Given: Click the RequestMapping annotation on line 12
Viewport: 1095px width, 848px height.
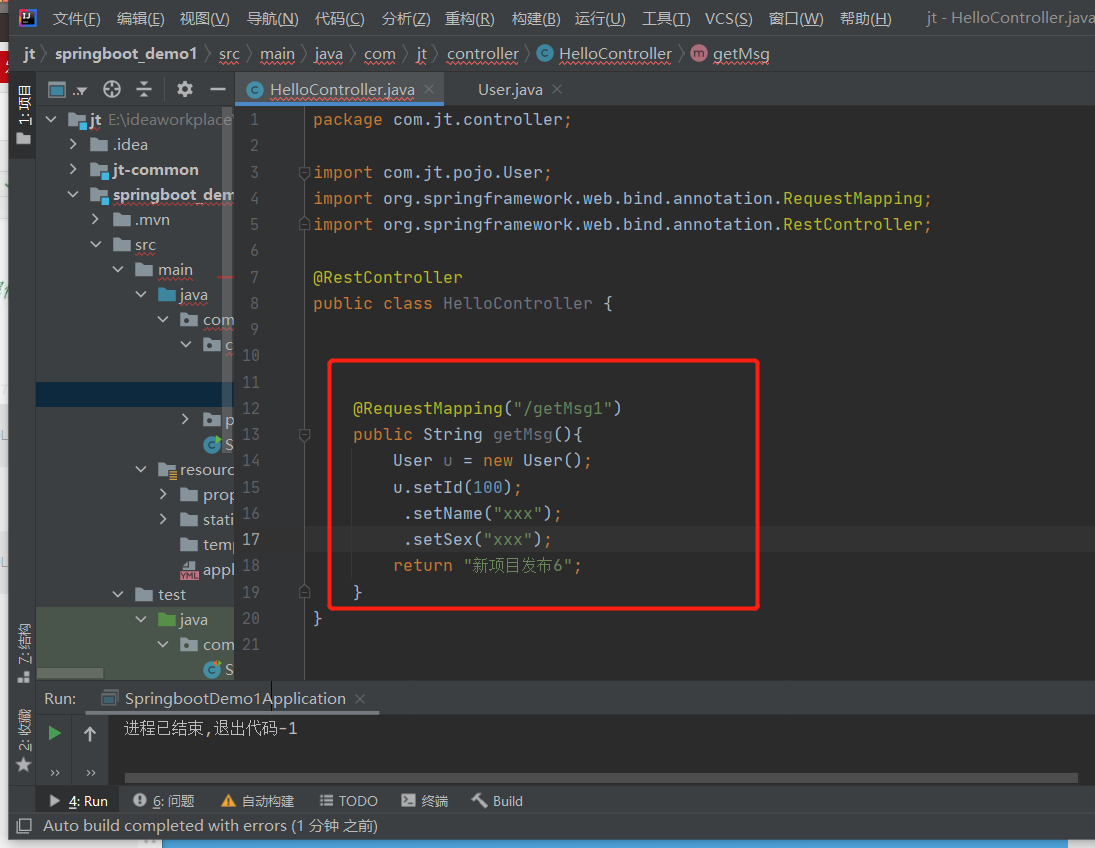Looking at the screenshot, I should click(487, 408).
